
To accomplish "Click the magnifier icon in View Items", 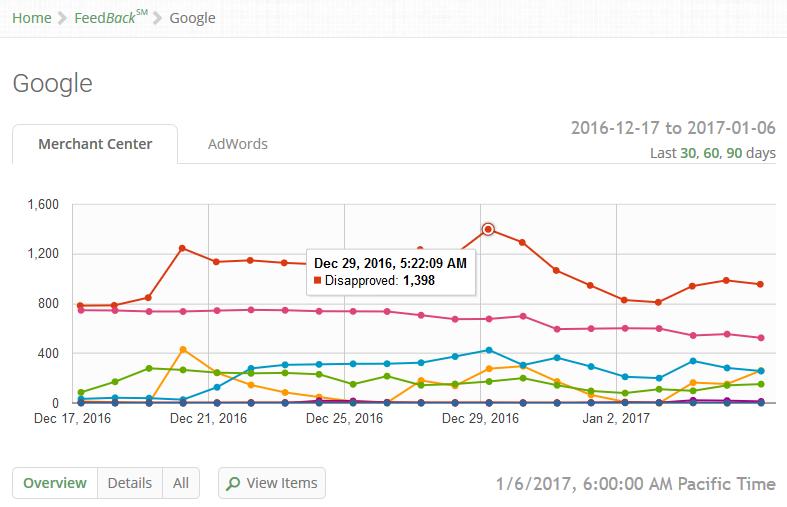I will tap(233, 484).
